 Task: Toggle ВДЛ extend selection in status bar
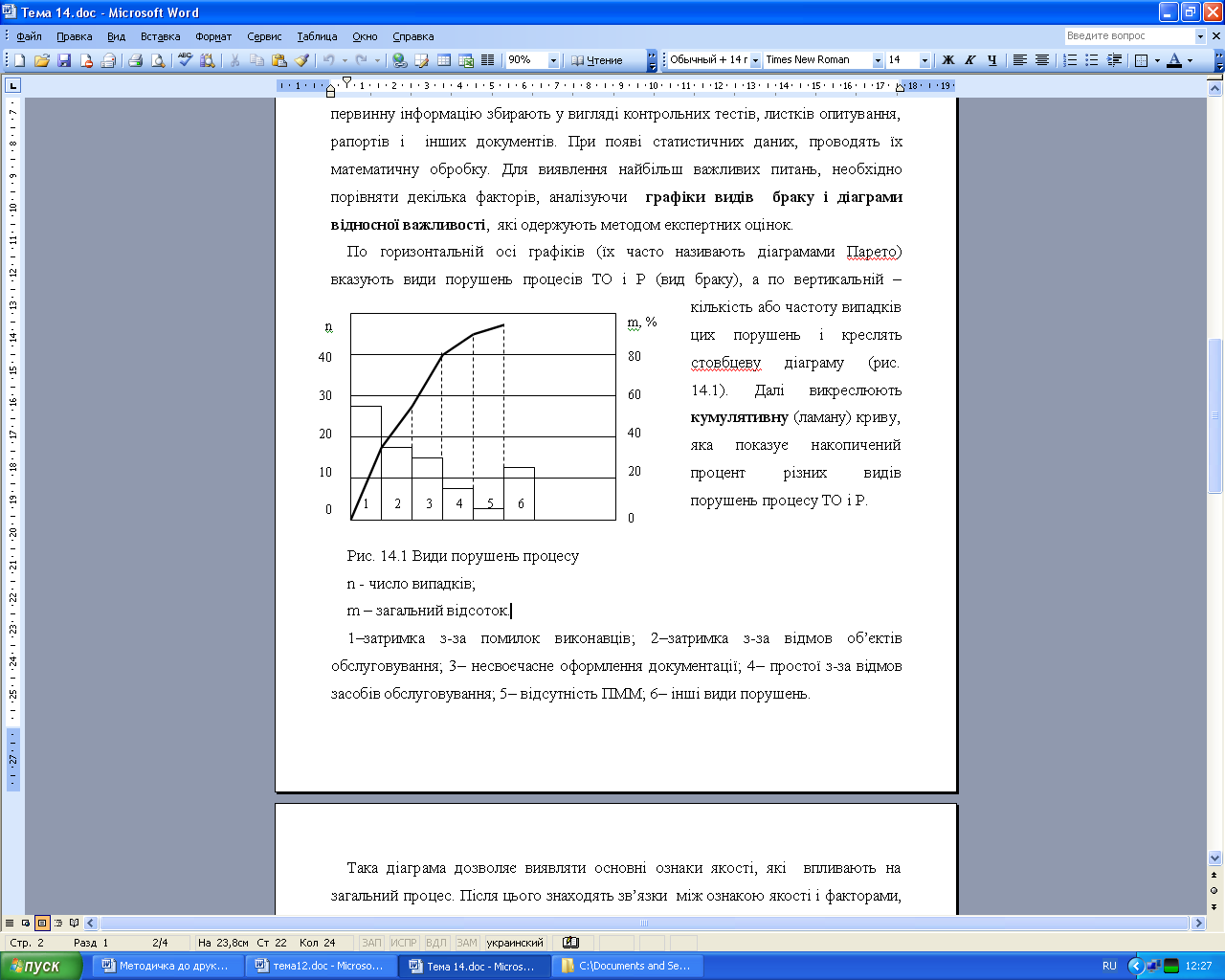click(x=435, y=943)
